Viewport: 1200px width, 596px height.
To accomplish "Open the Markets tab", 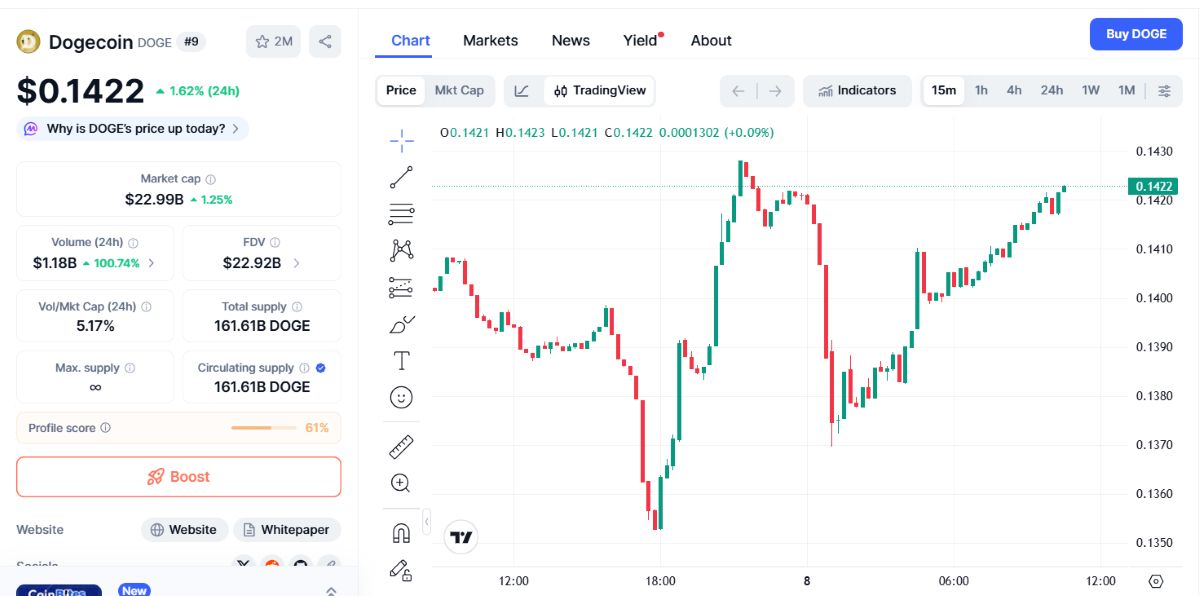I will [490, 40].
